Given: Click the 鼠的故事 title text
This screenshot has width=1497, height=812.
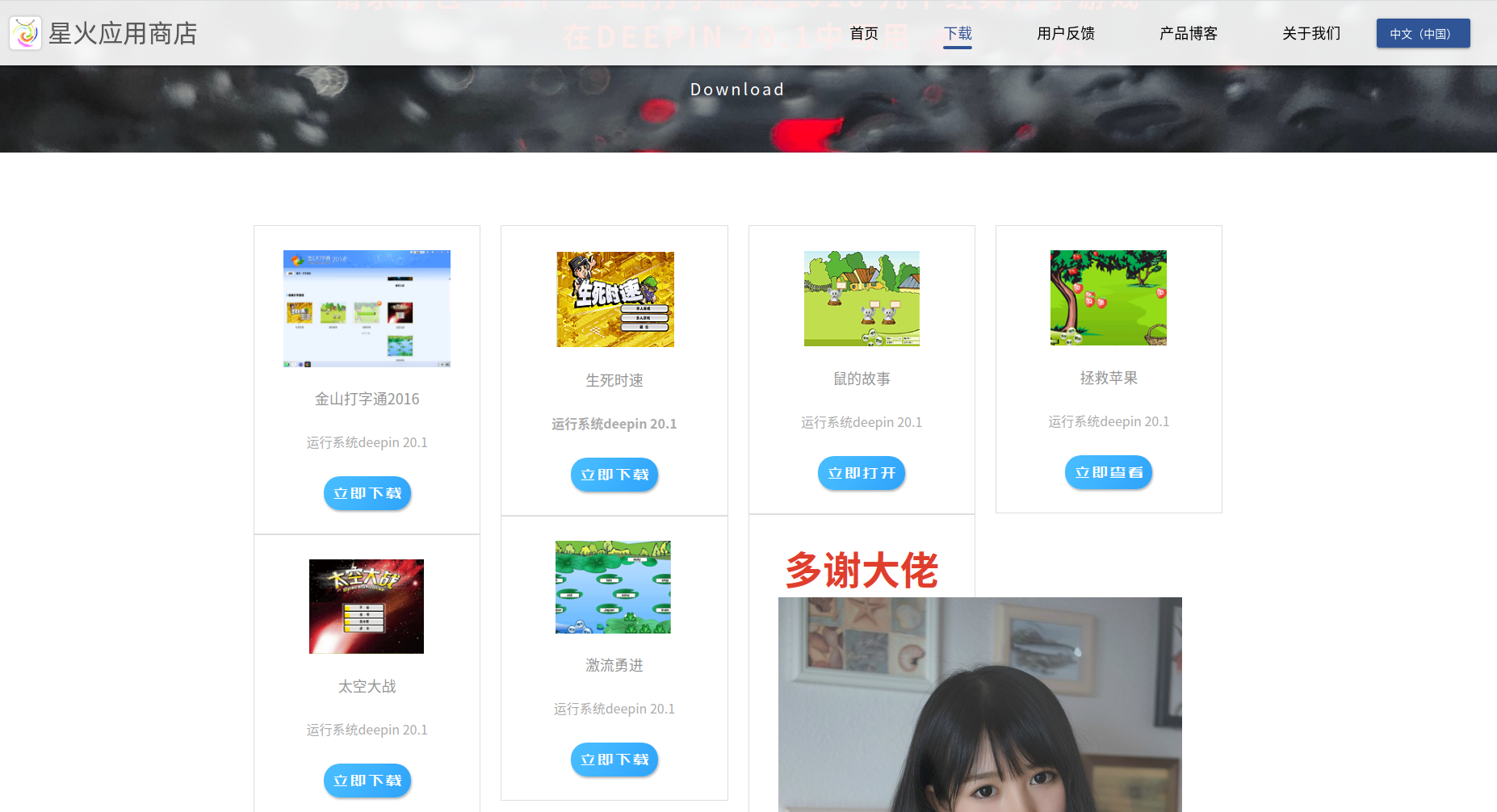Looking at the screenshot, I should tap(862, 379).
